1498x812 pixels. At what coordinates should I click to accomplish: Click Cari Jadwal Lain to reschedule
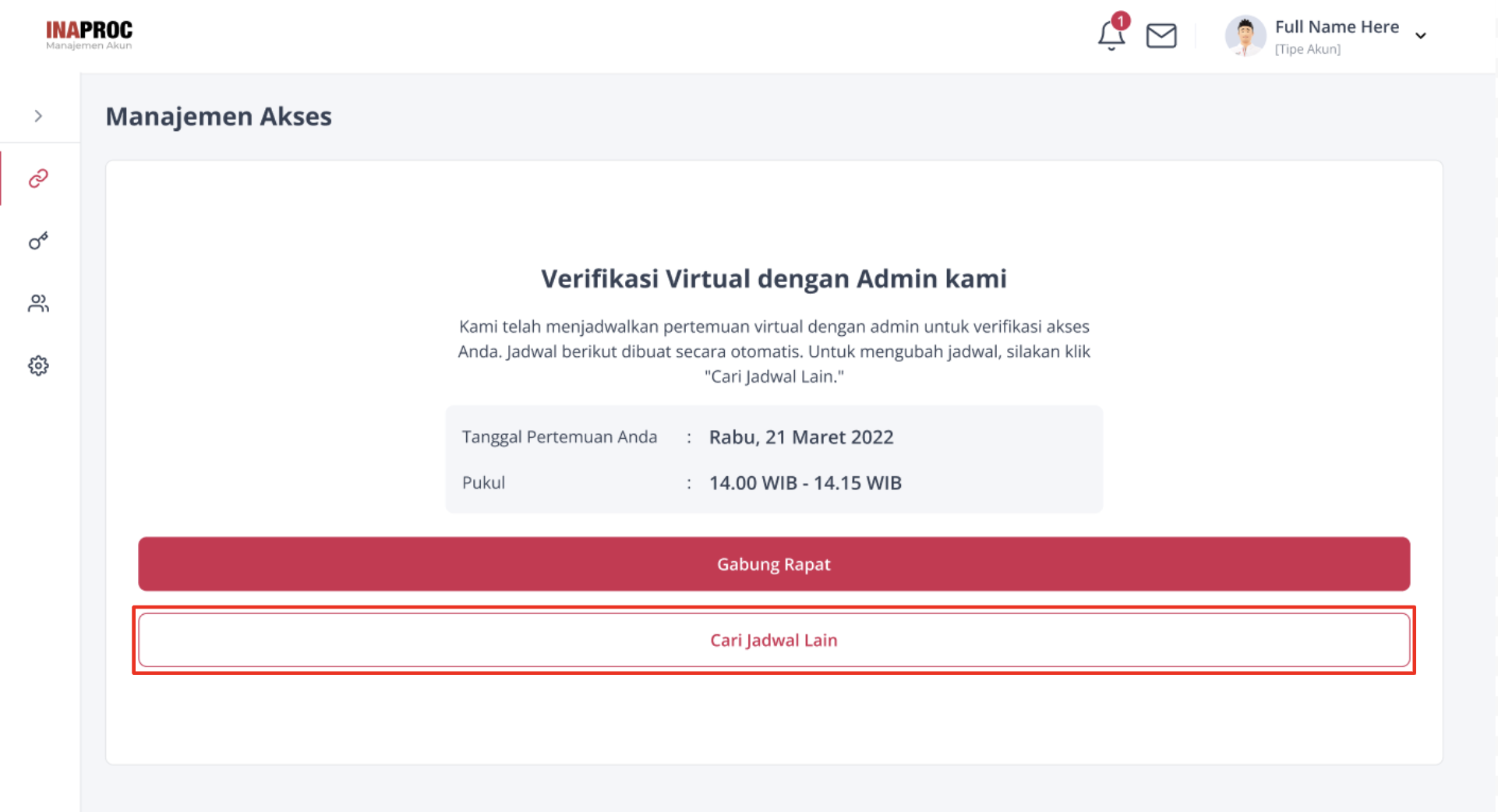(773, 640)
